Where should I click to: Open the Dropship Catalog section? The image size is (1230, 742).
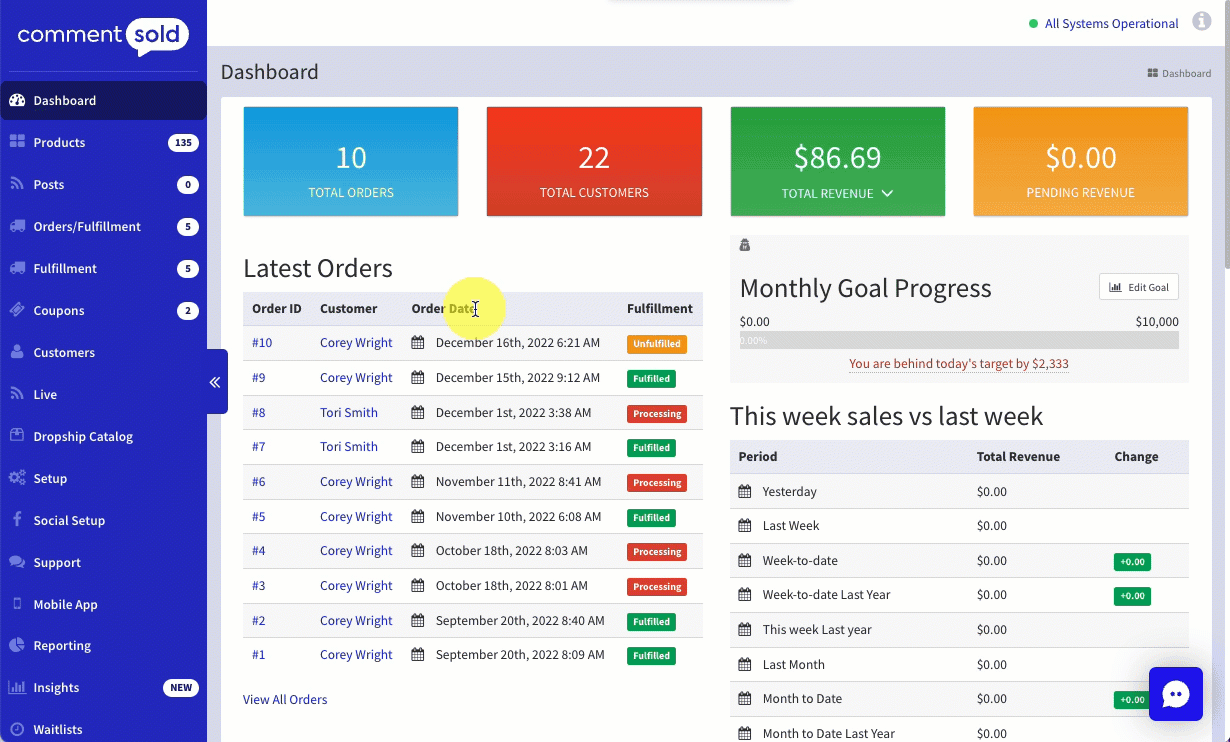coord(83,437)
